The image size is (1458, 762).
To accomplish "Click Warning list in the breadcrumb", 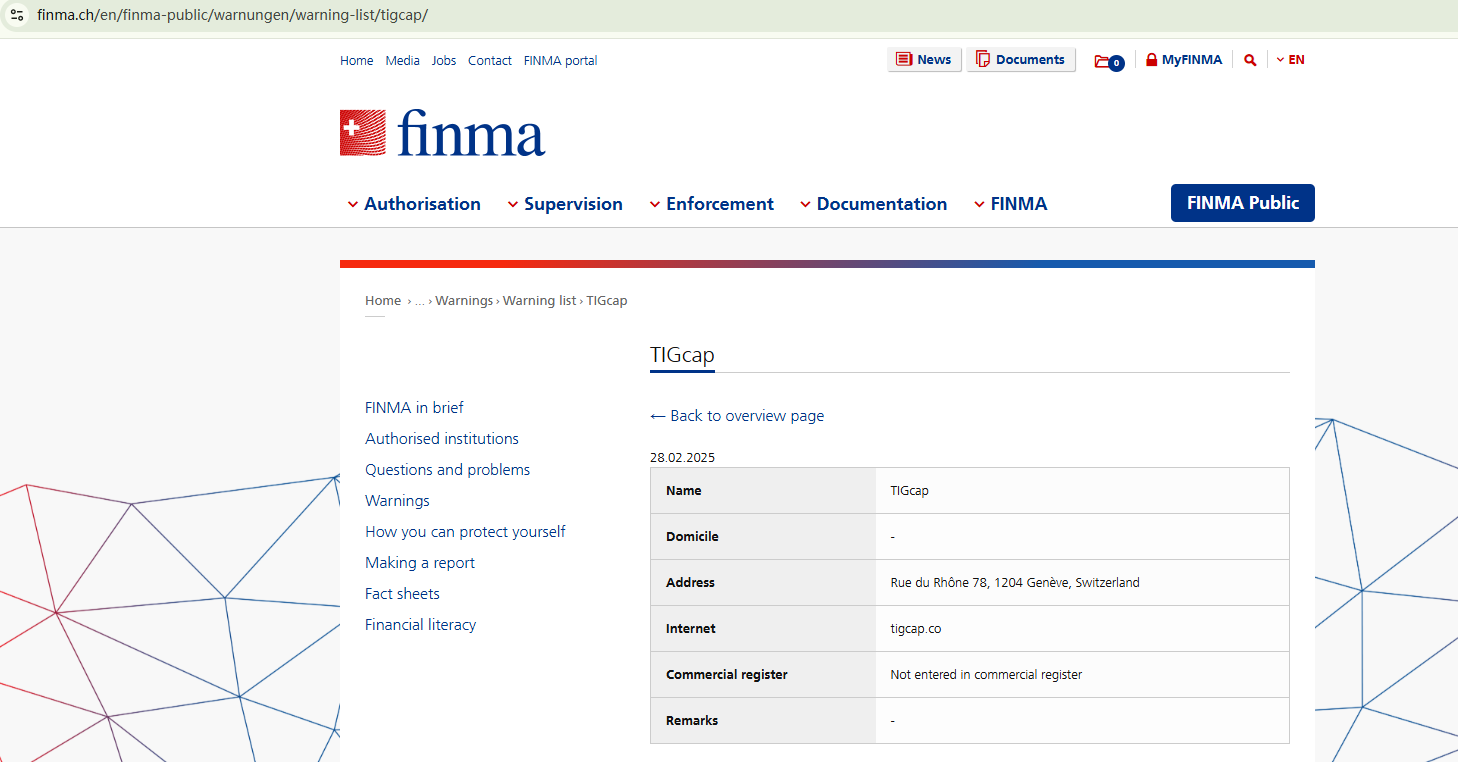I will pos(540,301).
